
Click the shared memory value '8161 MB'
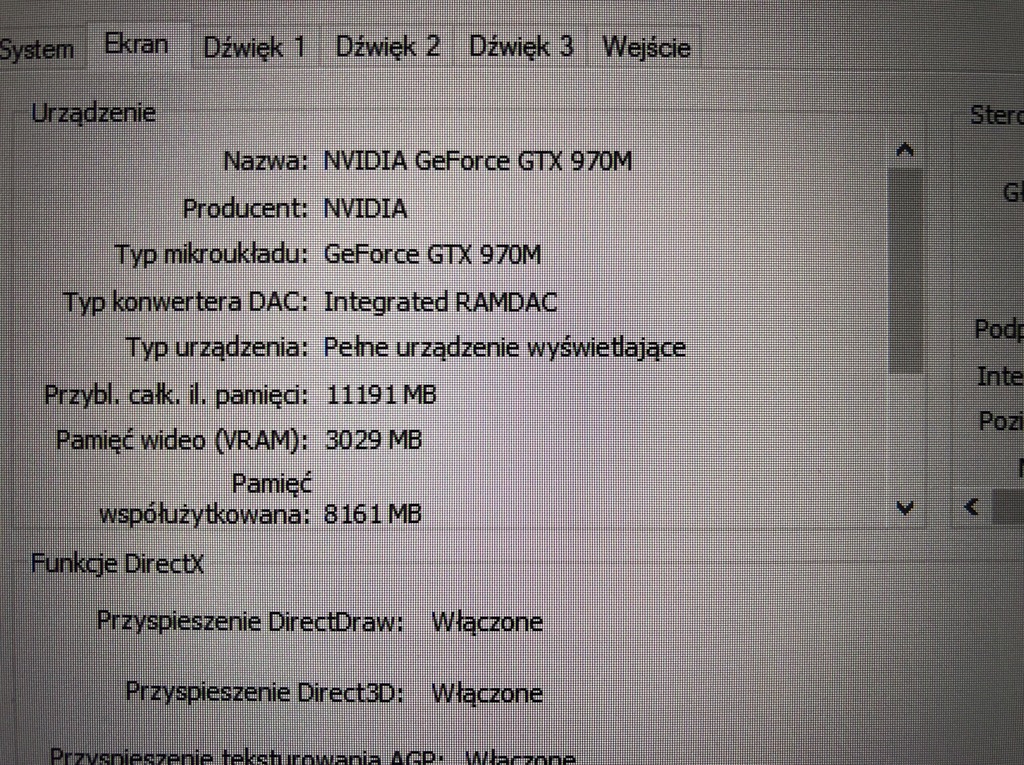[372, 514]
